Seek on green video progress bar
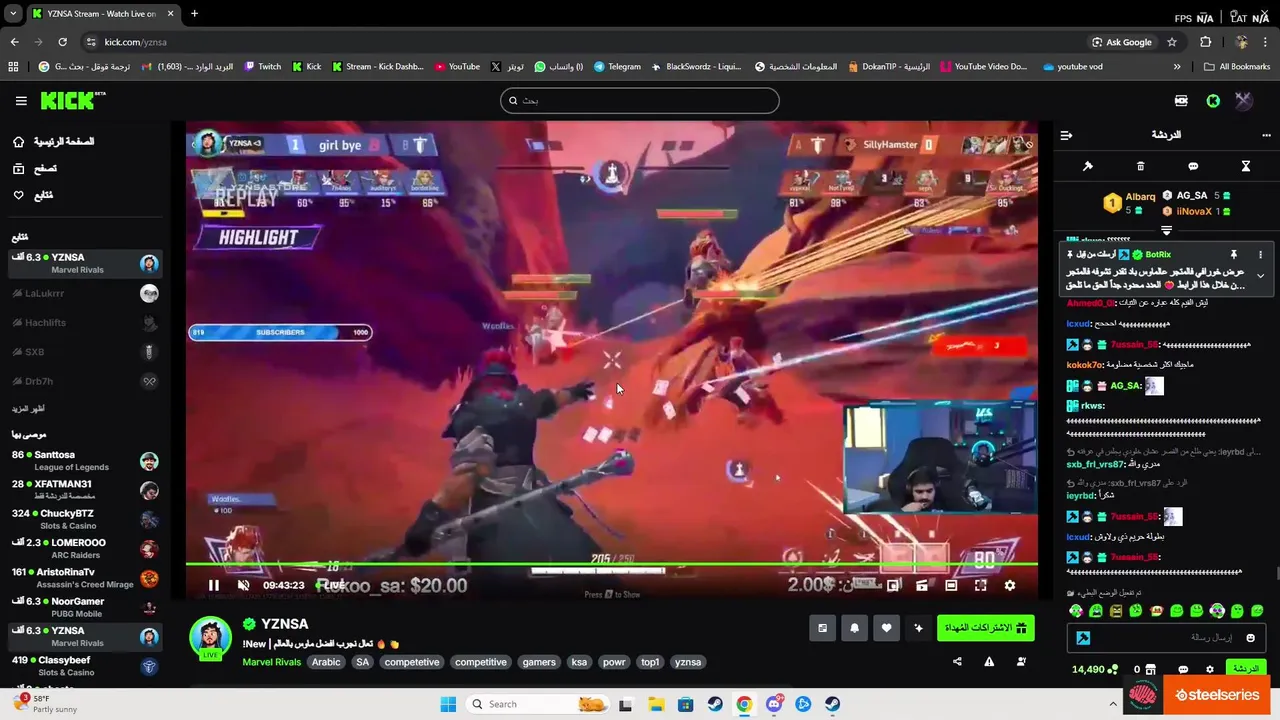This screenshot has width=1280, height=720. click(611, 565)
